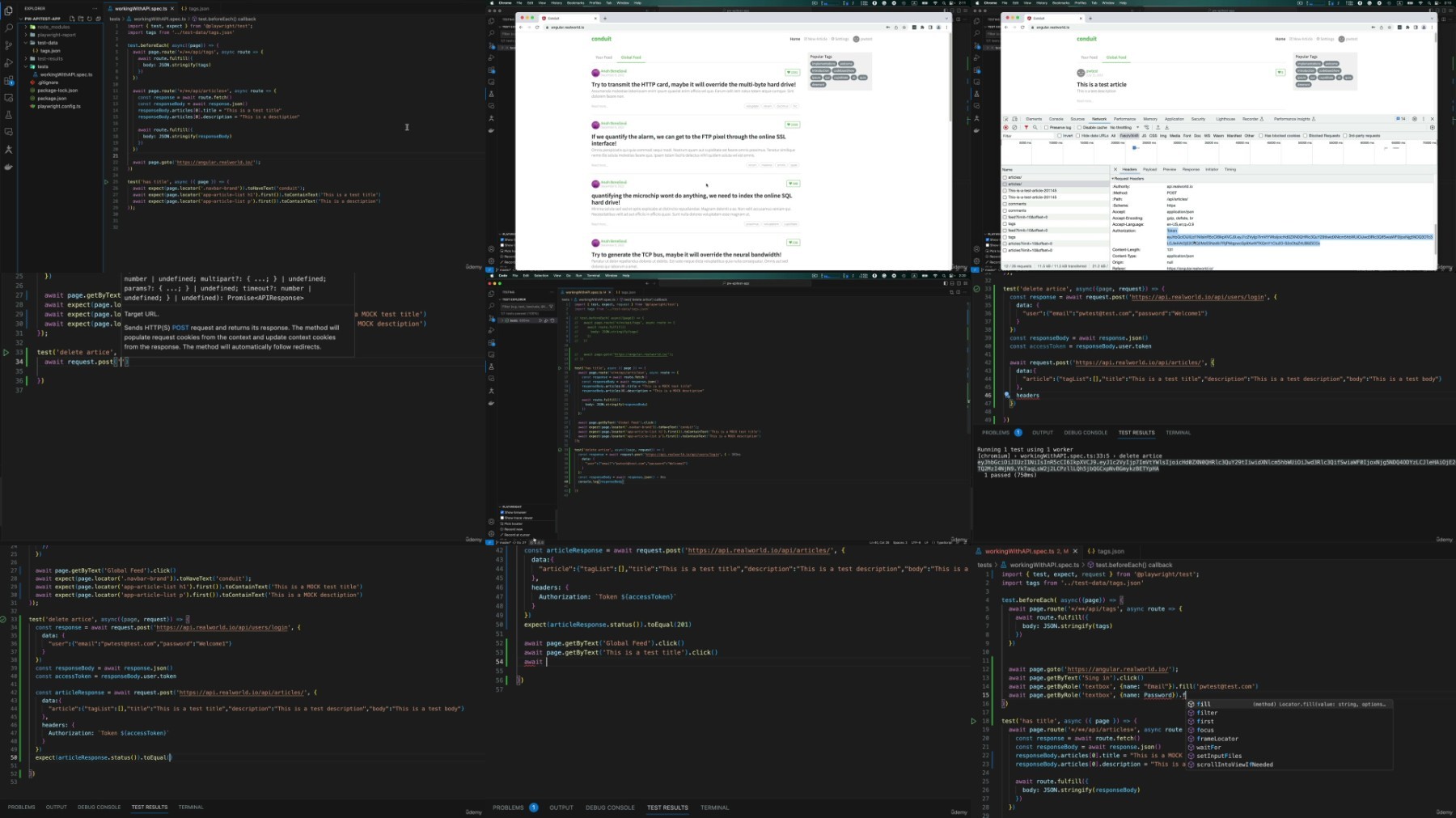The height and width of the screenshot is (818, 1456).
Task: Clear the DevTools network log
Action: coord(1015,128)
